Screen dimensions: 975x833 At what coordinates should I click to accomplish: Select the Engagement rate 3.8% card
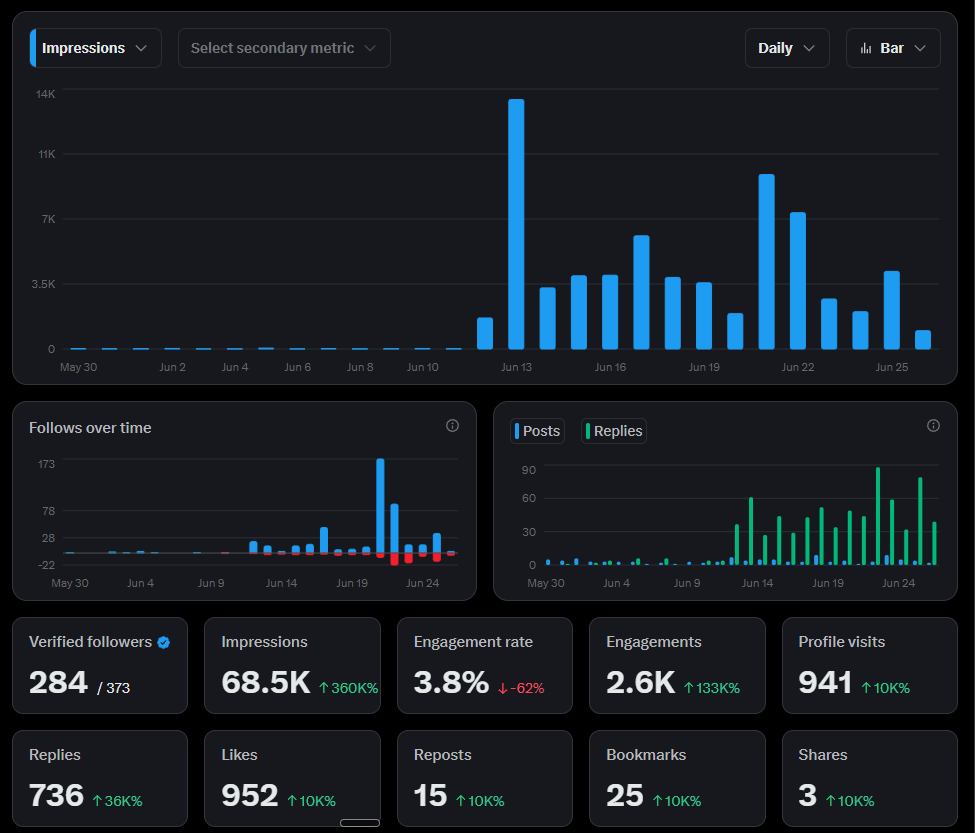pyautogui.click(x=485, y=665)
